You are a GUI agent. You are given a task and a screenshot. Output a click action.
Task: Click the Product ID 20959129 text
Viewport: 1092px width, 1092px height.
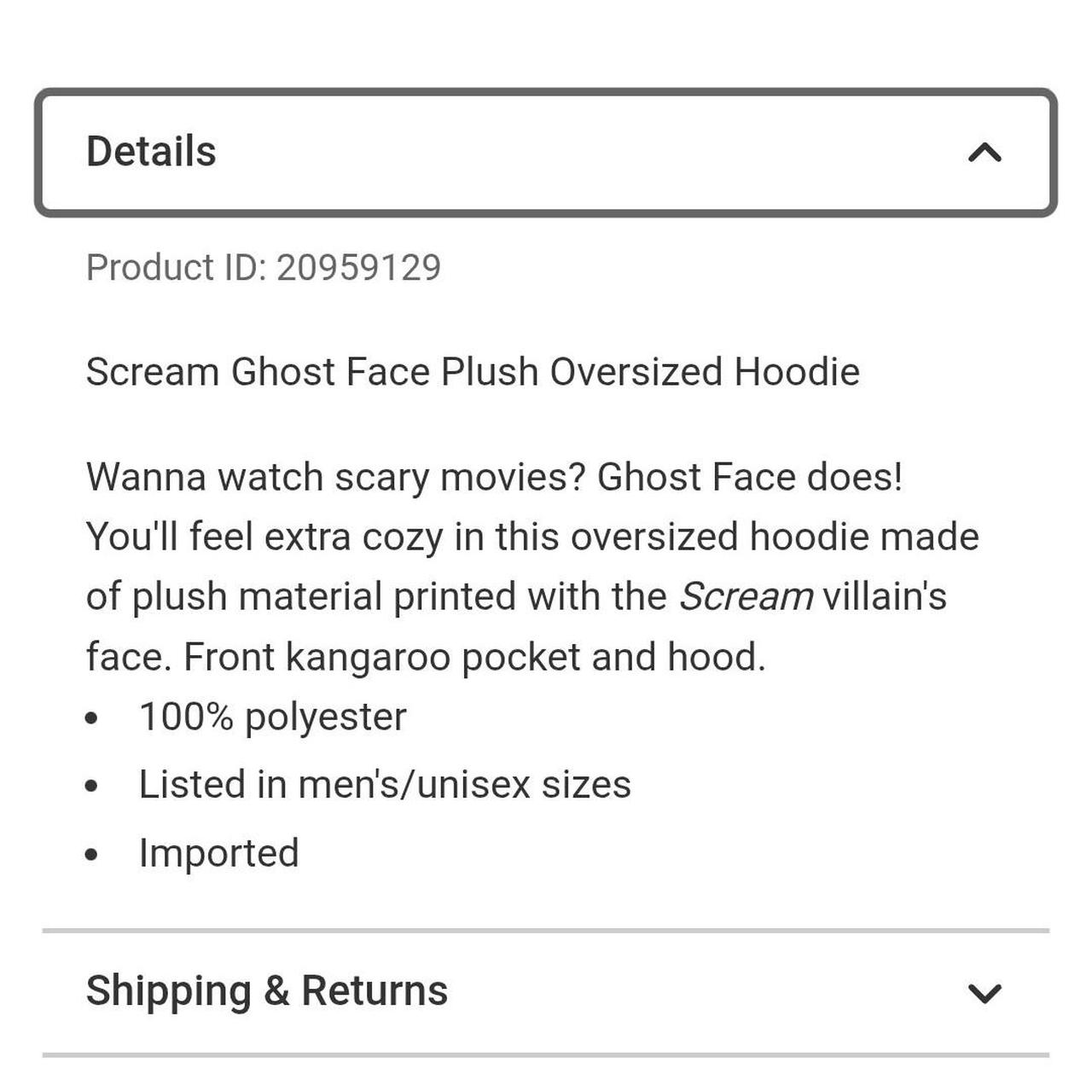(x=263, y=267)
